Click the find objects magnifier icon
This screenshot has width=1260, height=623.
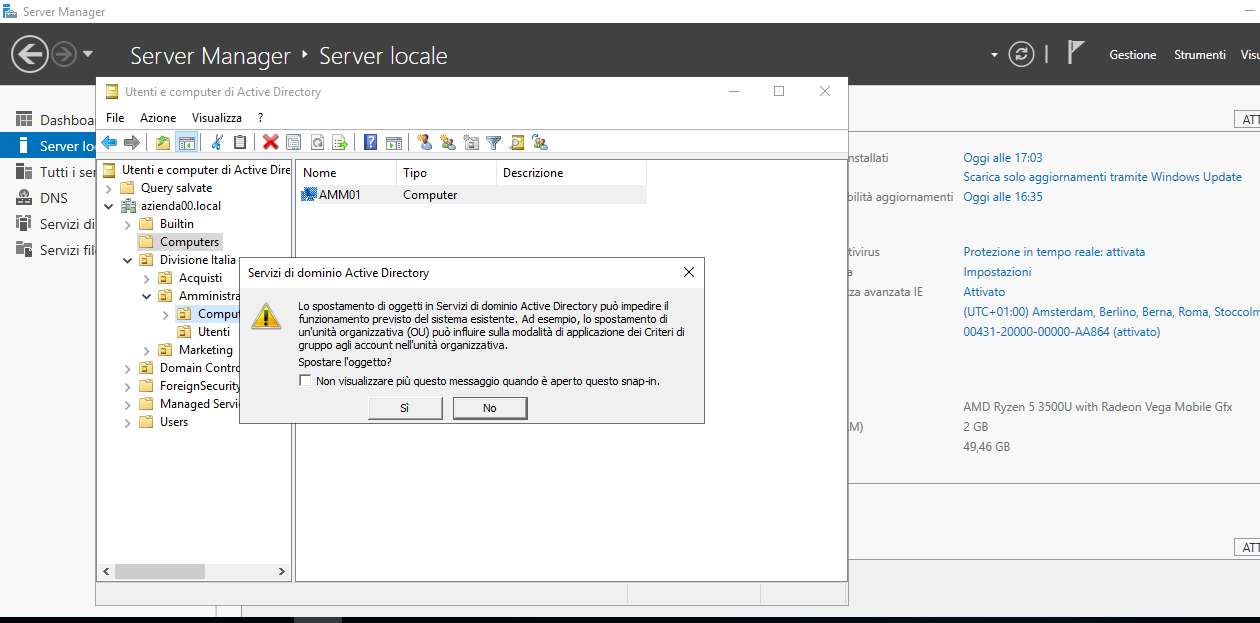[517, 143]
